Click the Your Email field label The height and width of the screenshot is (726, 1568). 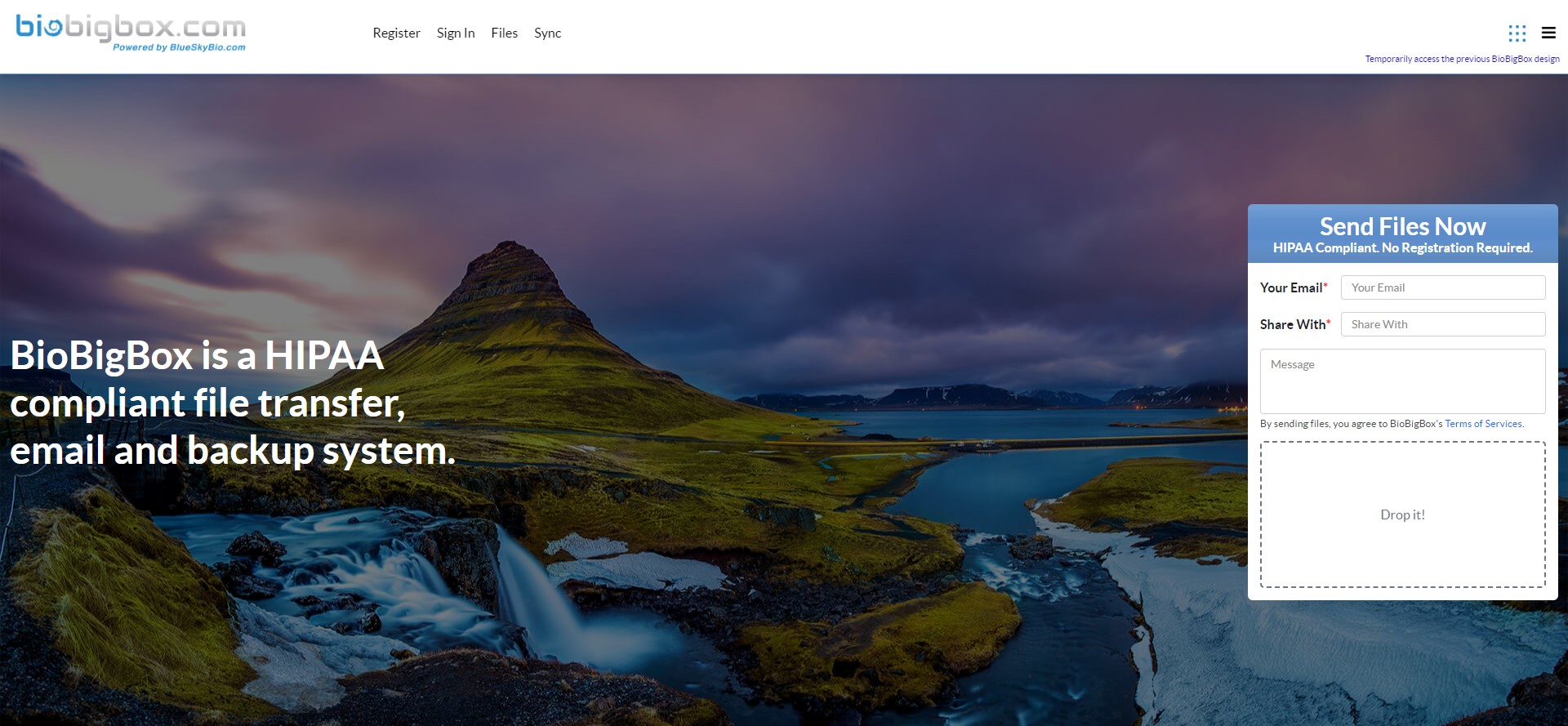point(1294,287)
